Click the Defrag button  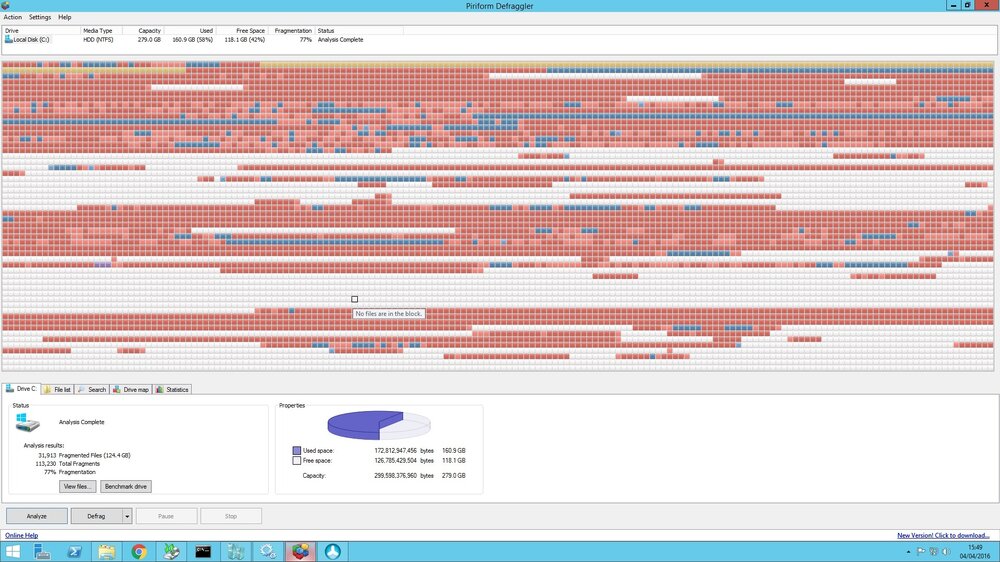pyautogui.click(x=96, y=516)
